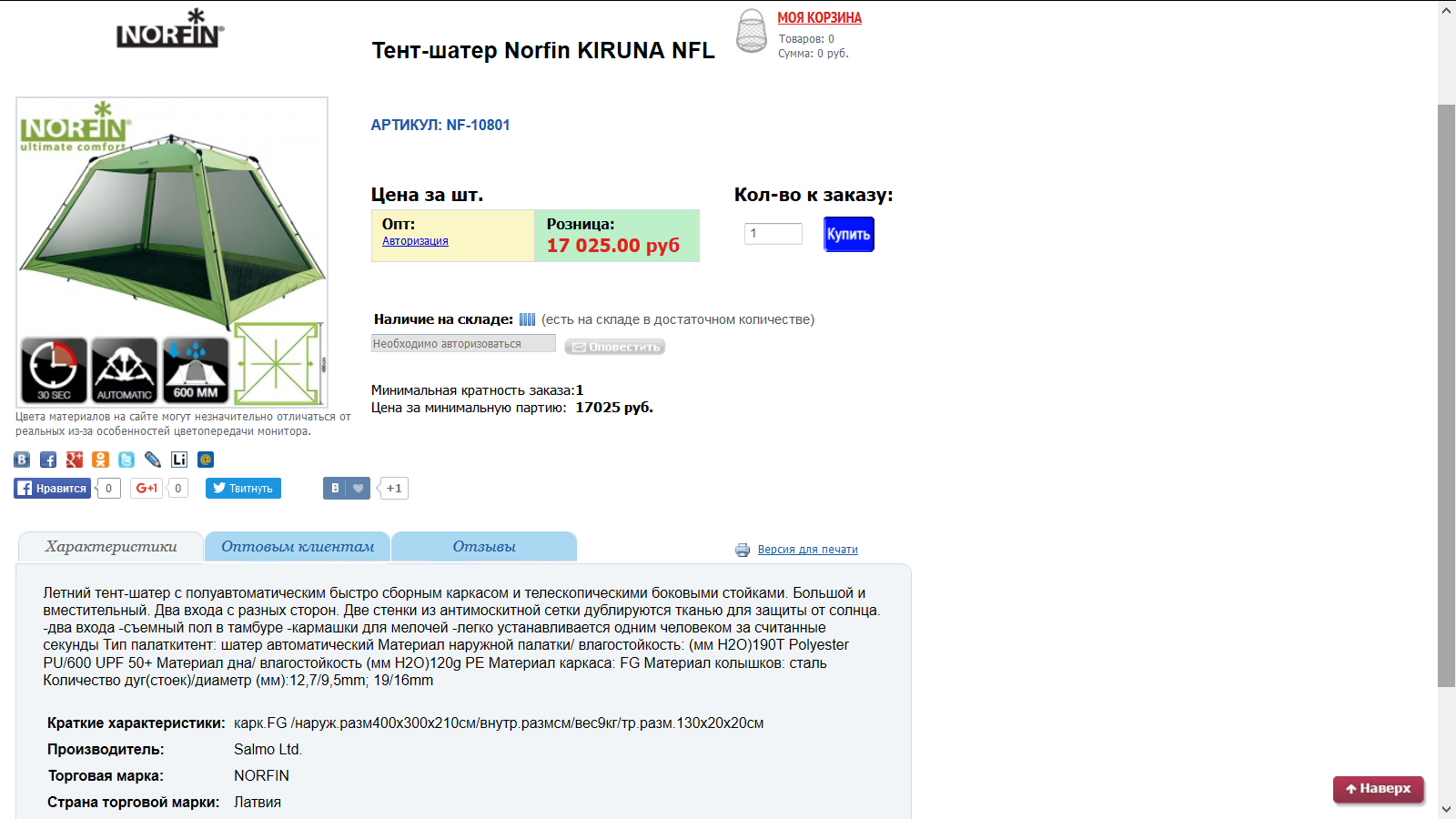This screenshot has width=1456, height=819.
Task: Click the vertical scrollbar thumb
Action: tap(1447, 396)
